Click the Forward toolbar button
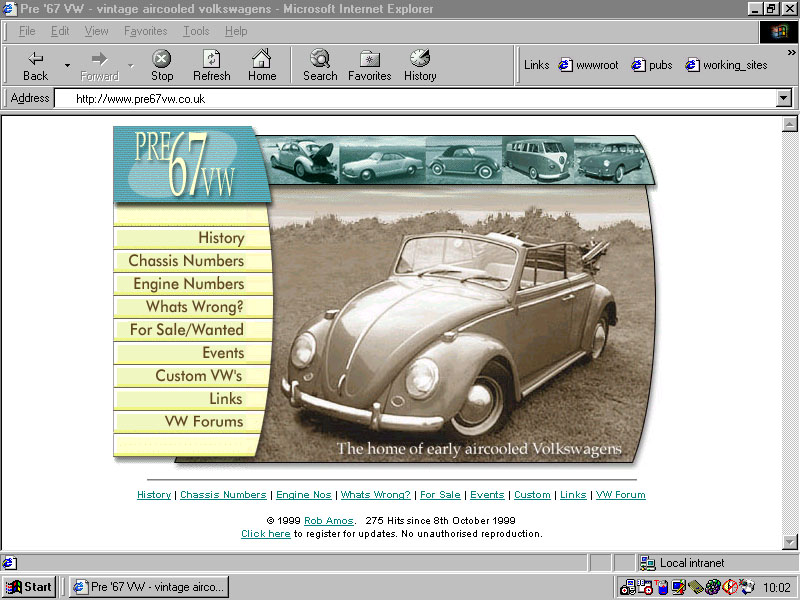Screen dimensions: 800x600 coord(99,66)
